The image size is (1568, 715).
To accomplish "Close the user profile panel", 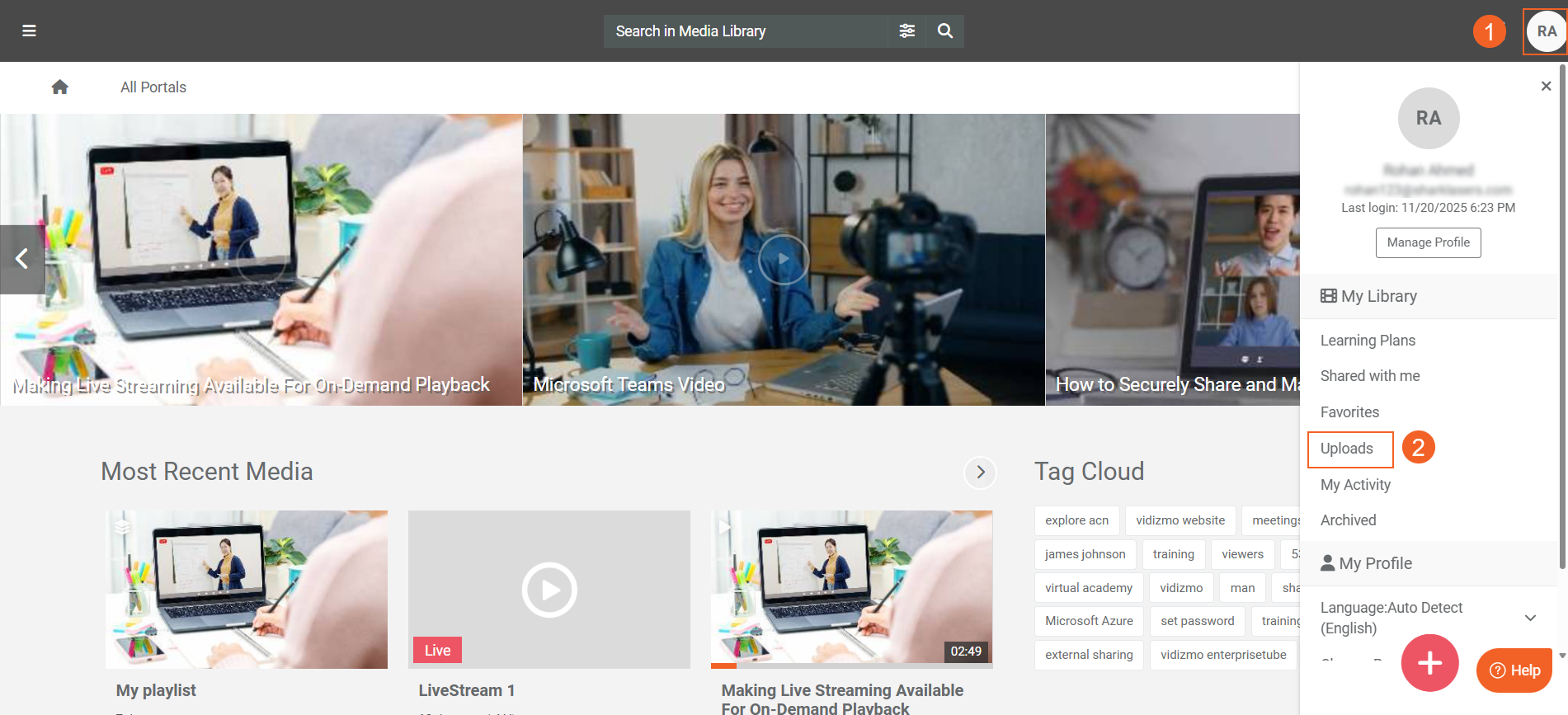I will pos(1546,87).
